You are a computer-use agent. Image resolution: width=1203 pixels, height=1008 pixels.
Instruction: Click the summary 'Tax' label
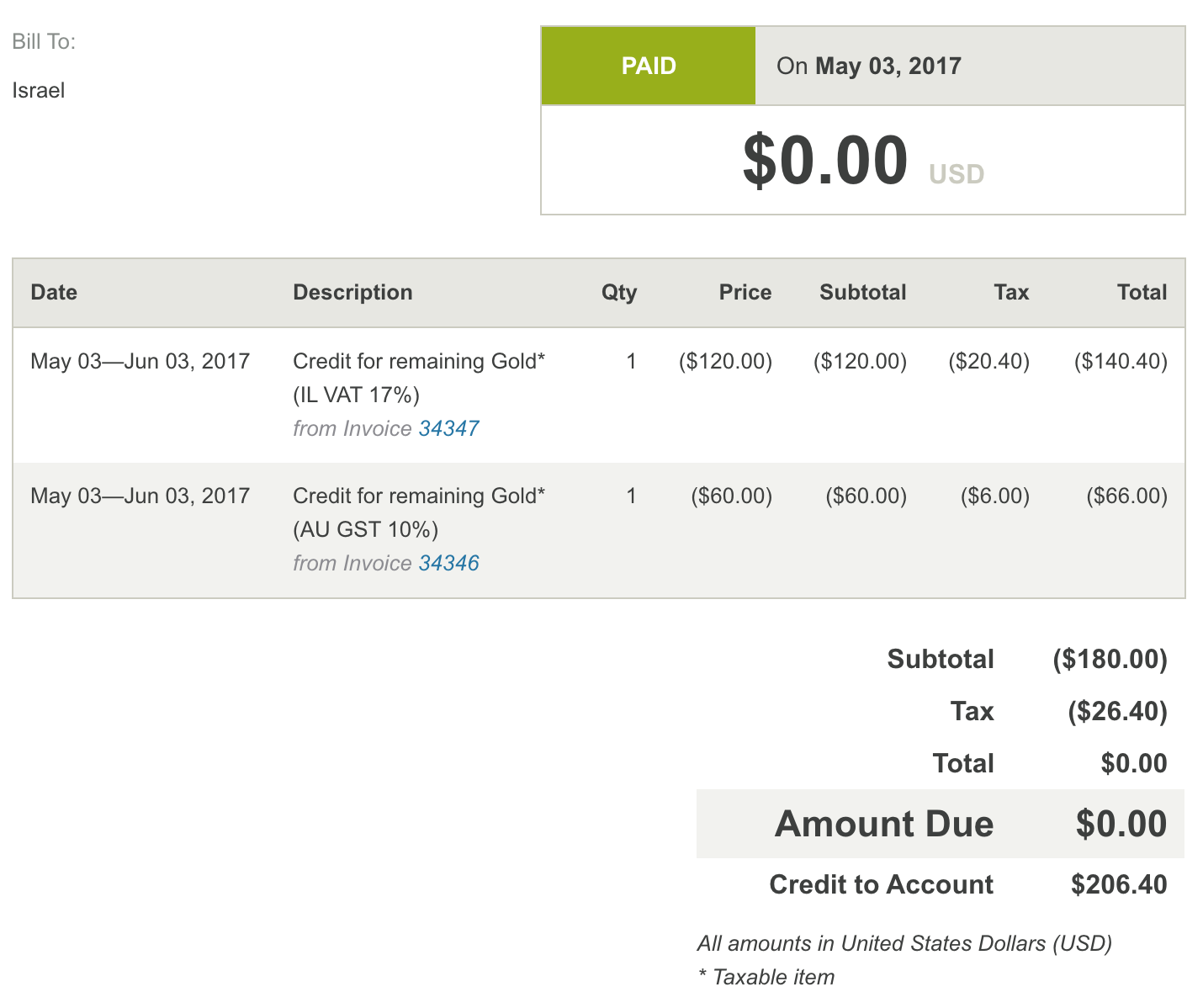point(972,711)
